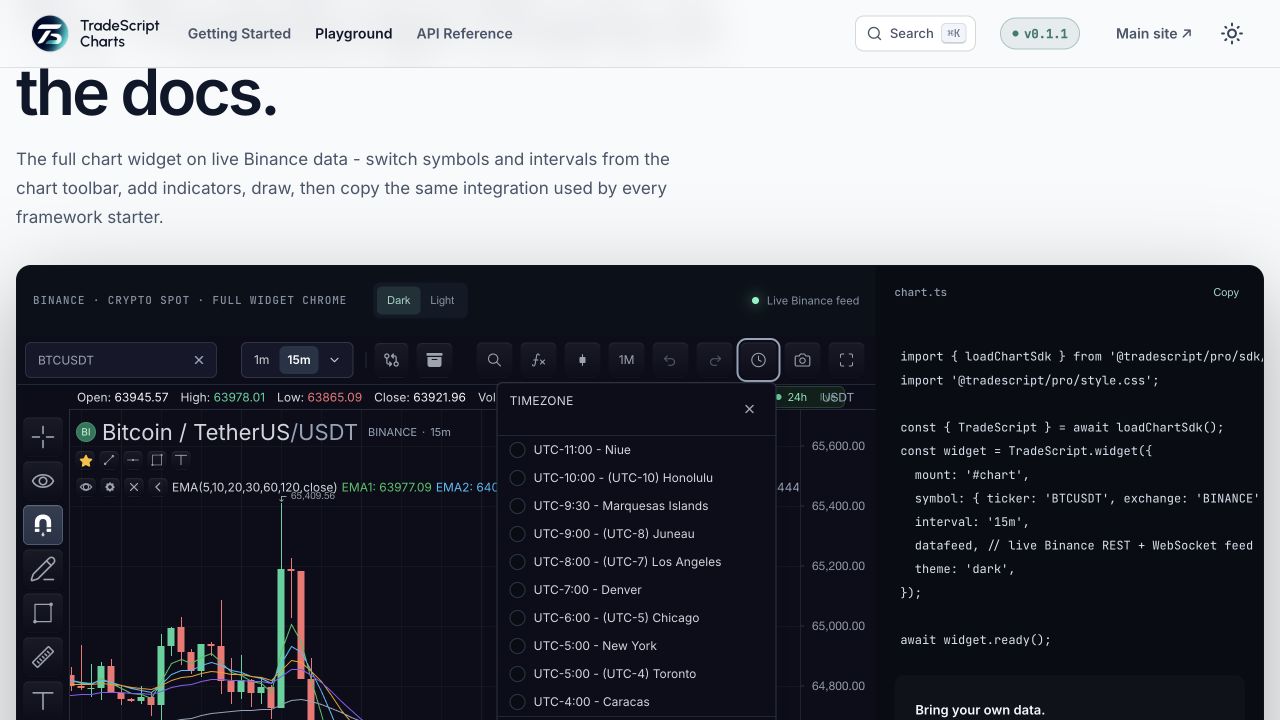Select UTC-11:00 Niue timezone

[x=636, y=450]
